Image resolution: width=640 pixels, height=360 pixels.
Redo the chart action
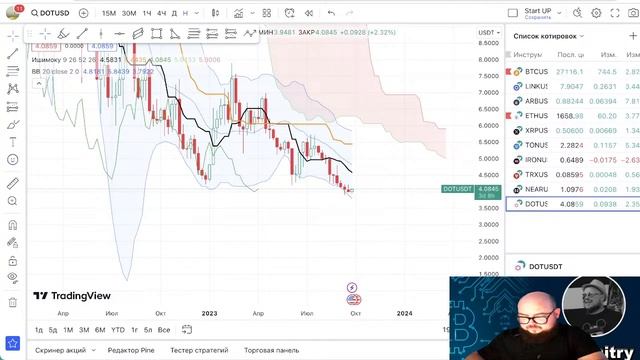(x=349, y=13)
